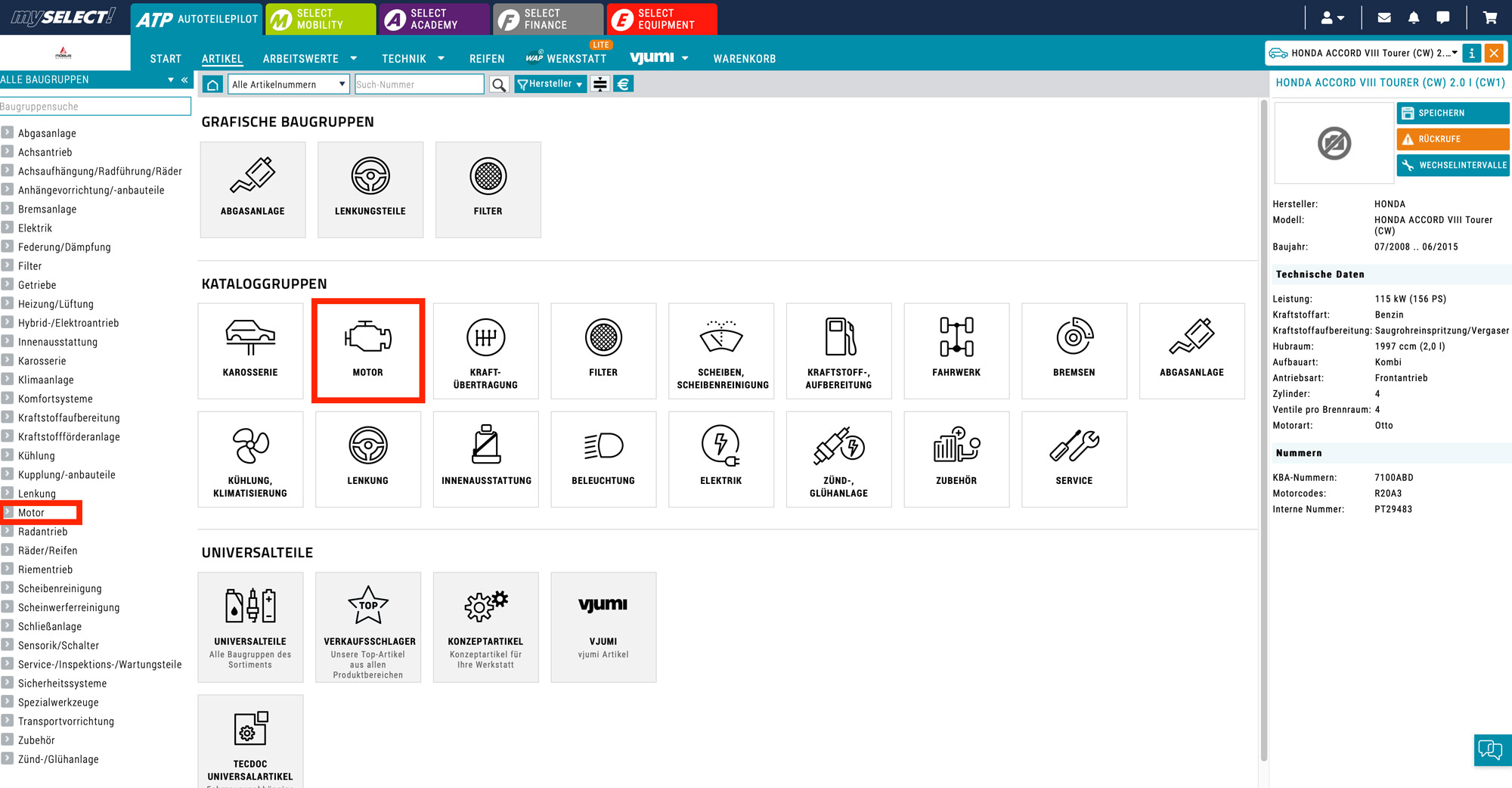Open the user account dropdown
1512x788 pixels.
click(1333, 17)
